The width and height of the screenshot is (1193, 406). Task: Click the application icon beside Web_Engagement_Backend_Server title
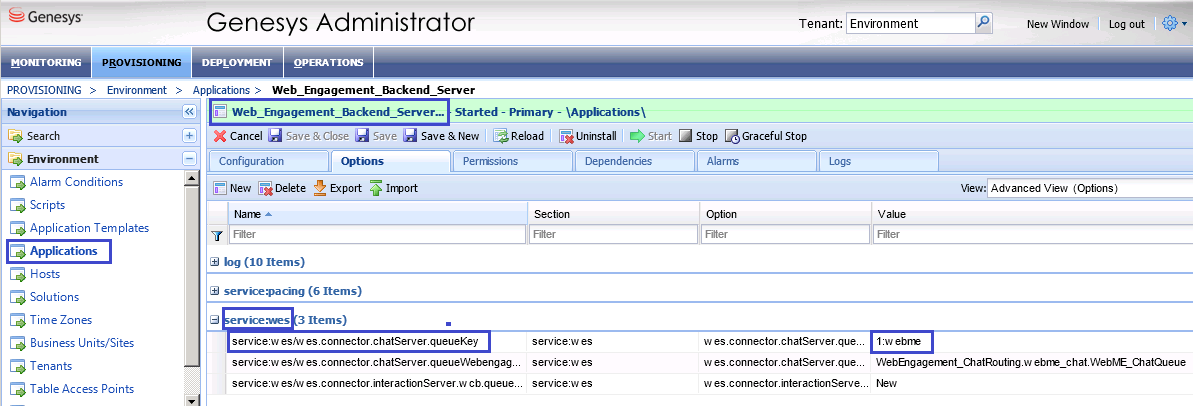tap(220, 113)
